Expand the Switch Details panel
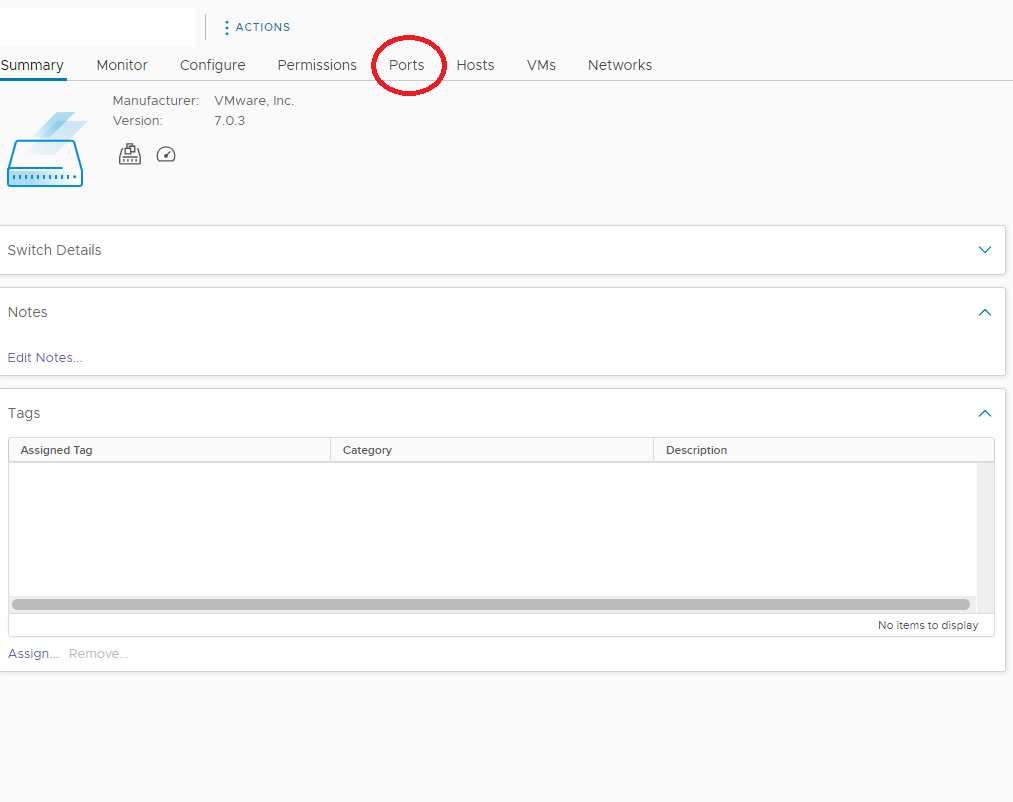 (985, 250)
